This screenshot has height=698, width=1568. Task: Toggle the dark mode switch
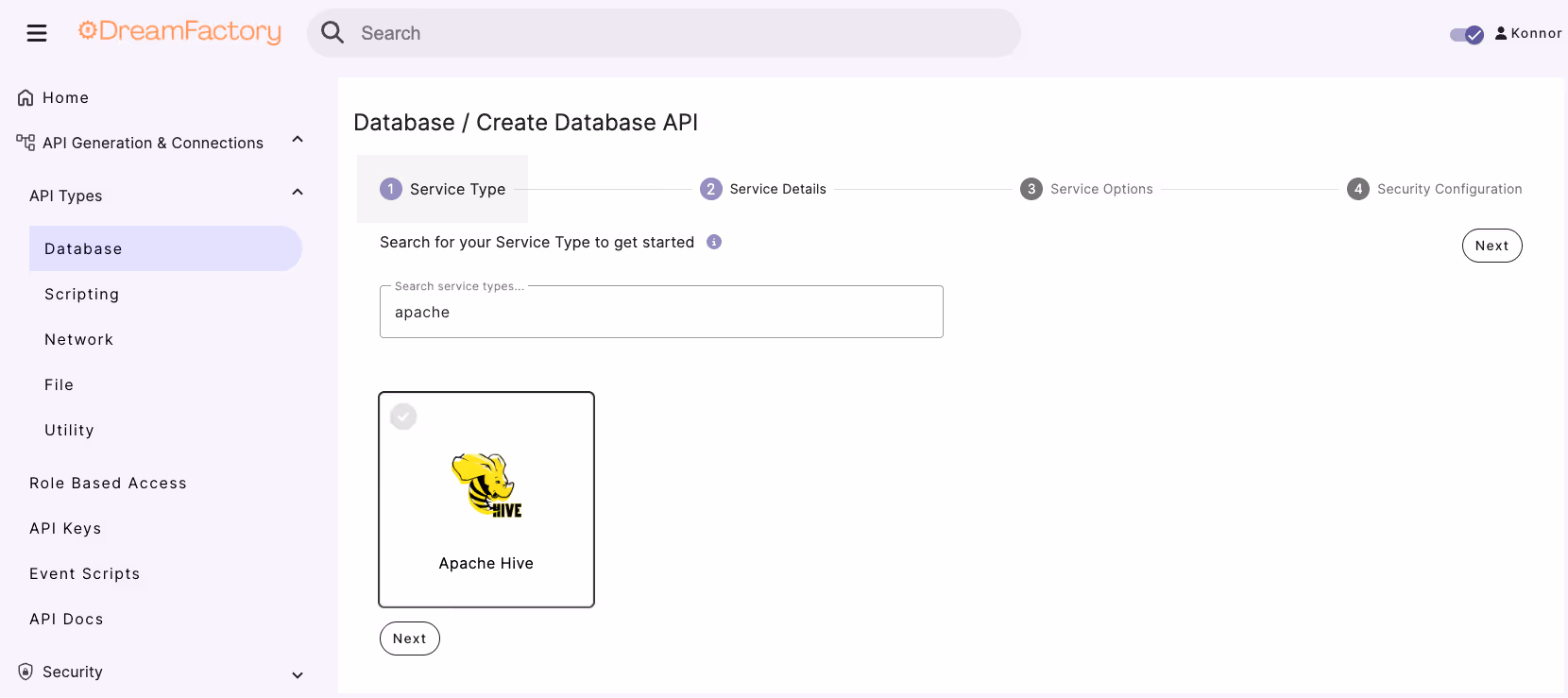pyautogui.click(x=1467, y=35)
